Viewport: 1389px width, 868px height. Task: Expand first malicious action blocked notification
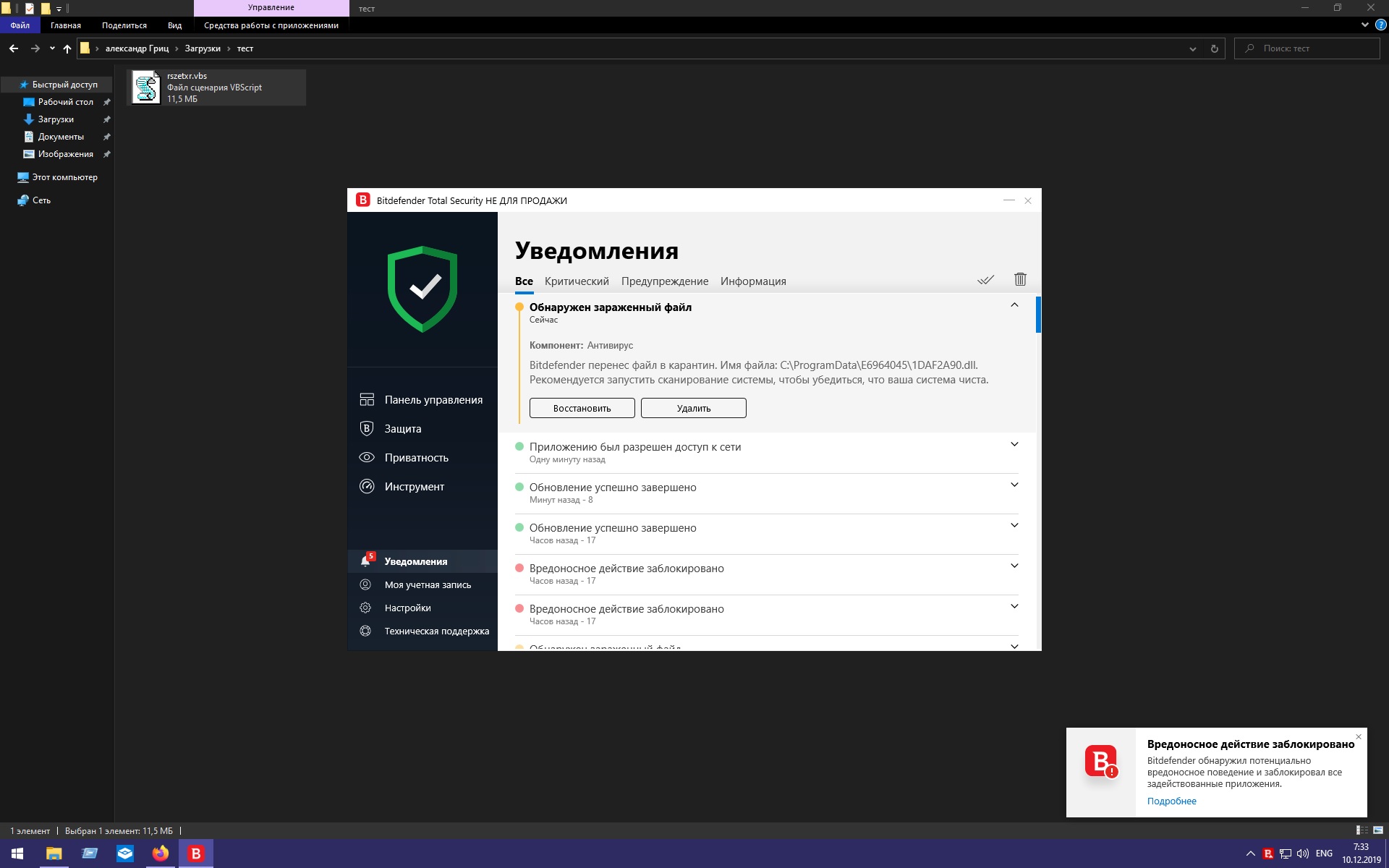(1014, 566)
